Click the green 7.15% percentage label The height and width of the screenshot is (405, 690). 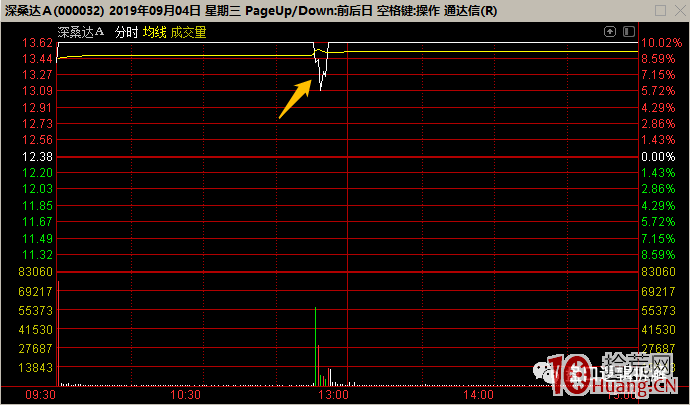tap(658, 239)
